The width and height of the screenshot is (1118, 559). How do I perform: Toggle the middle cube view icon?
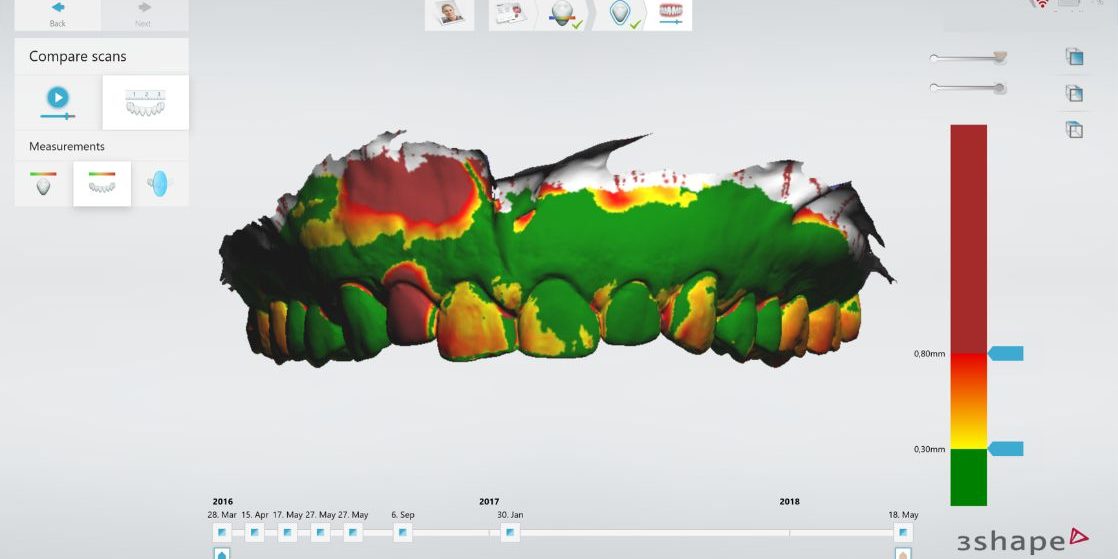(1075, 93)
